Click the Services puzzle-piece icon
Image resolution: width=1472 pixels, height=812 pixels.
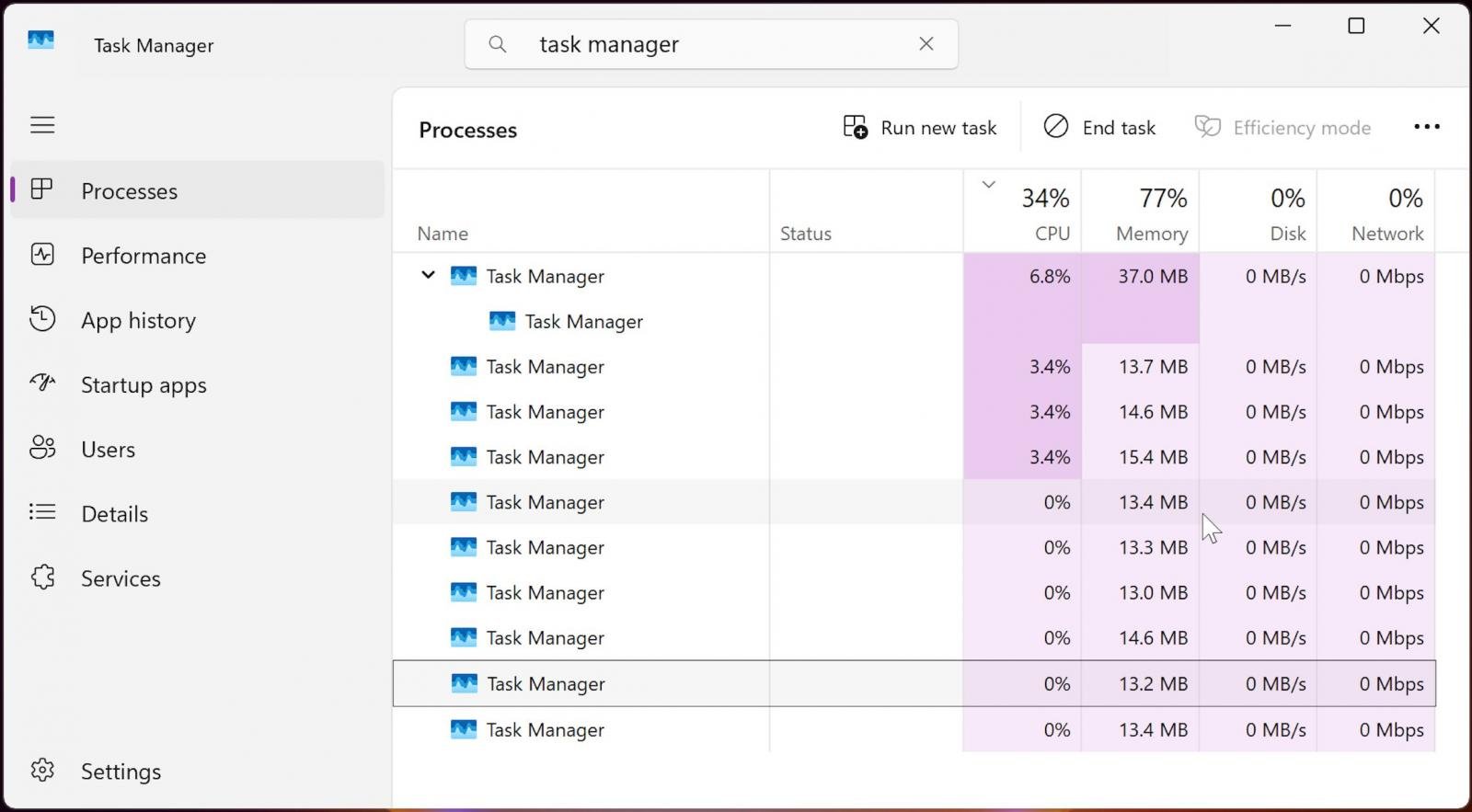(42, 578)
